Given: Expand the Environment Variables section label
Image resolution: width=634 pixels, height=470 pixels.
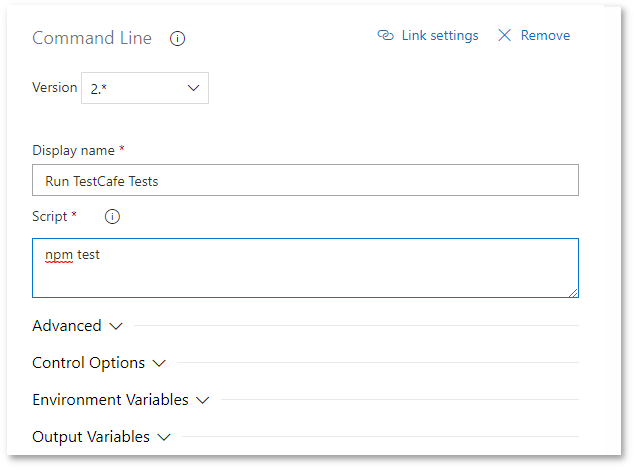Looking at the screenshot, I should click(110, 400).
